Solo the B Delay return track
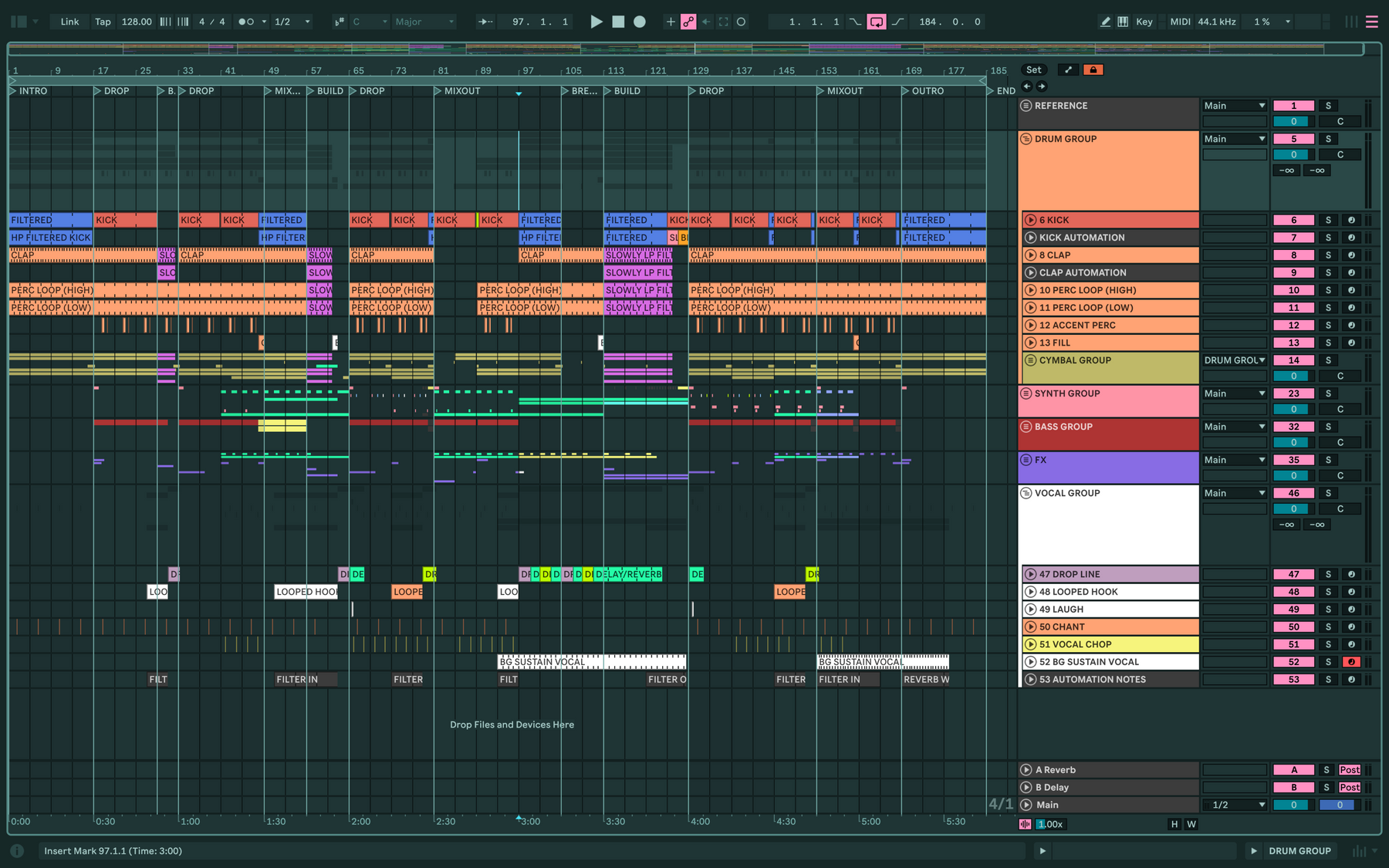 coord(1326,788)
